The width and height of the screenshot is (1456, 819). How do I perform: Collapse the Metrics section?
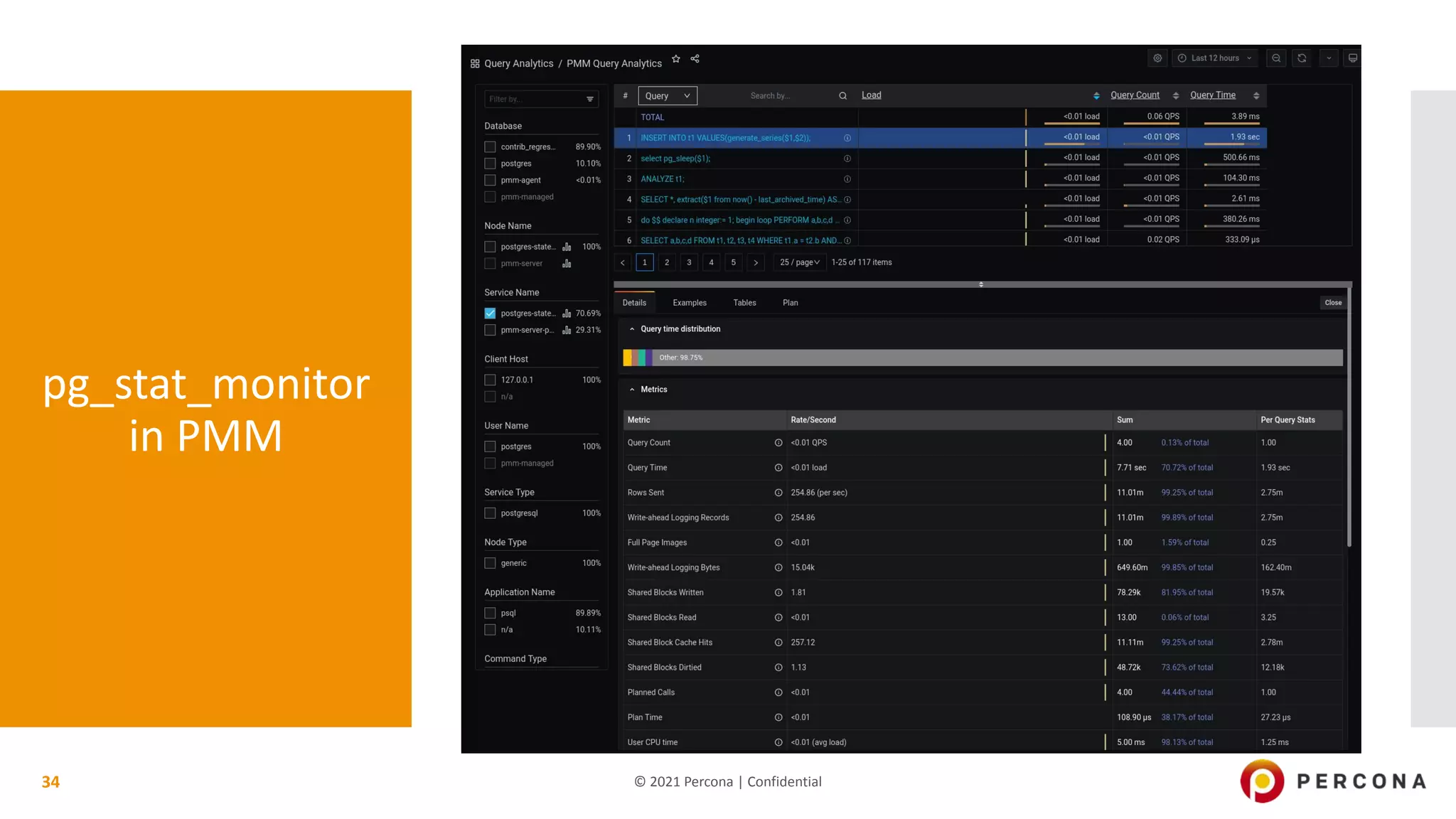pos(632,390)
